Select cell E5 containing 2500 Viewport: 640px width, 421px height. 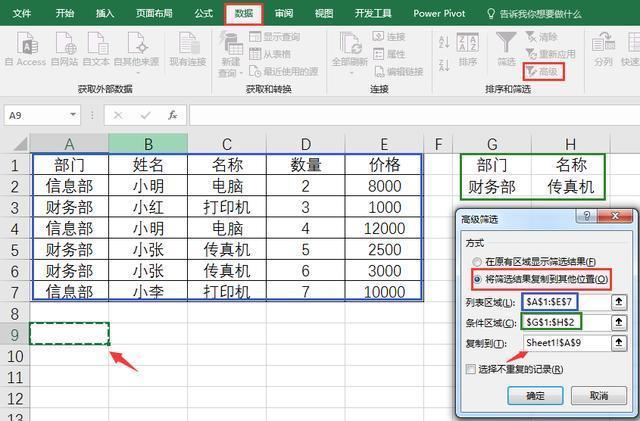[x=384, y=249]
